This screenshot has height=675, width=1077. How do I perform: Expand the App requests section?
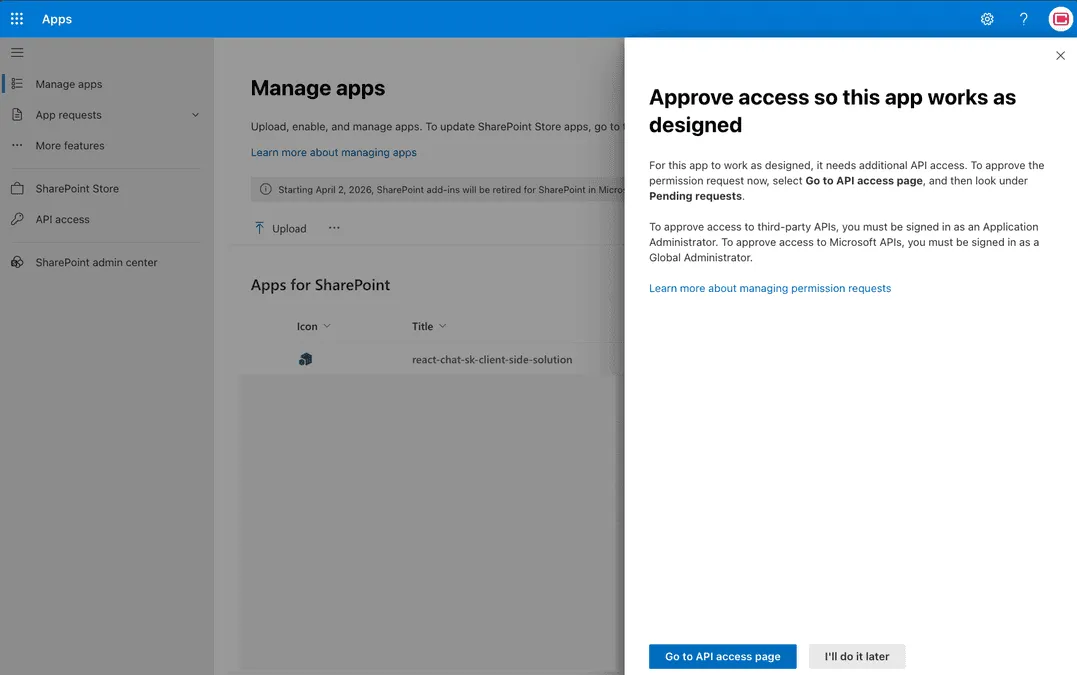(194, 114)
